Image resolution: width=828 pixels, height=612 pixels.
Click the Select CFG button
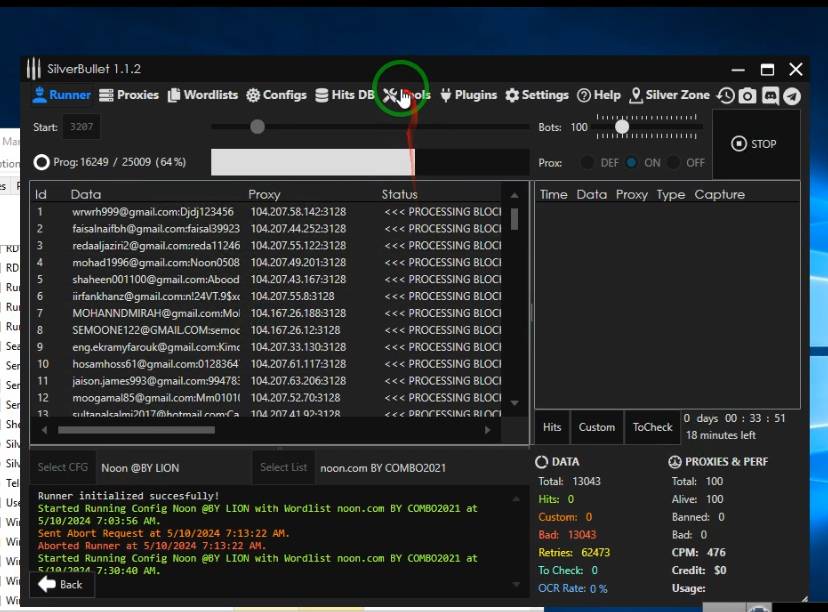click(63, 467)
